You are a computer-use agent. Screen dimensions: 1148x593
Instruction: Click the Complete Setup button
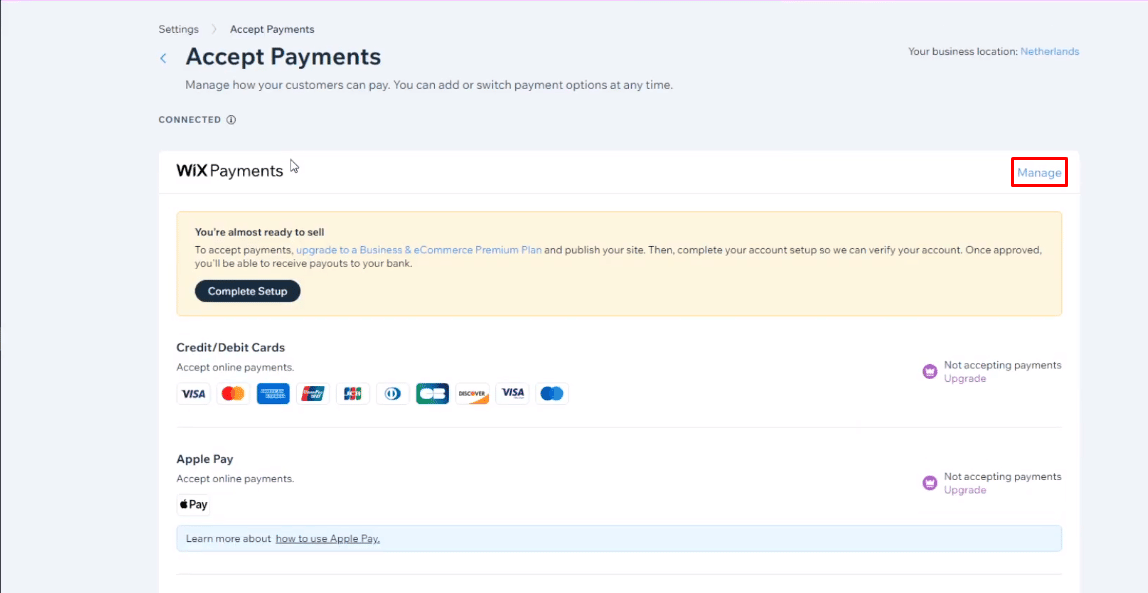click(247, 291)
